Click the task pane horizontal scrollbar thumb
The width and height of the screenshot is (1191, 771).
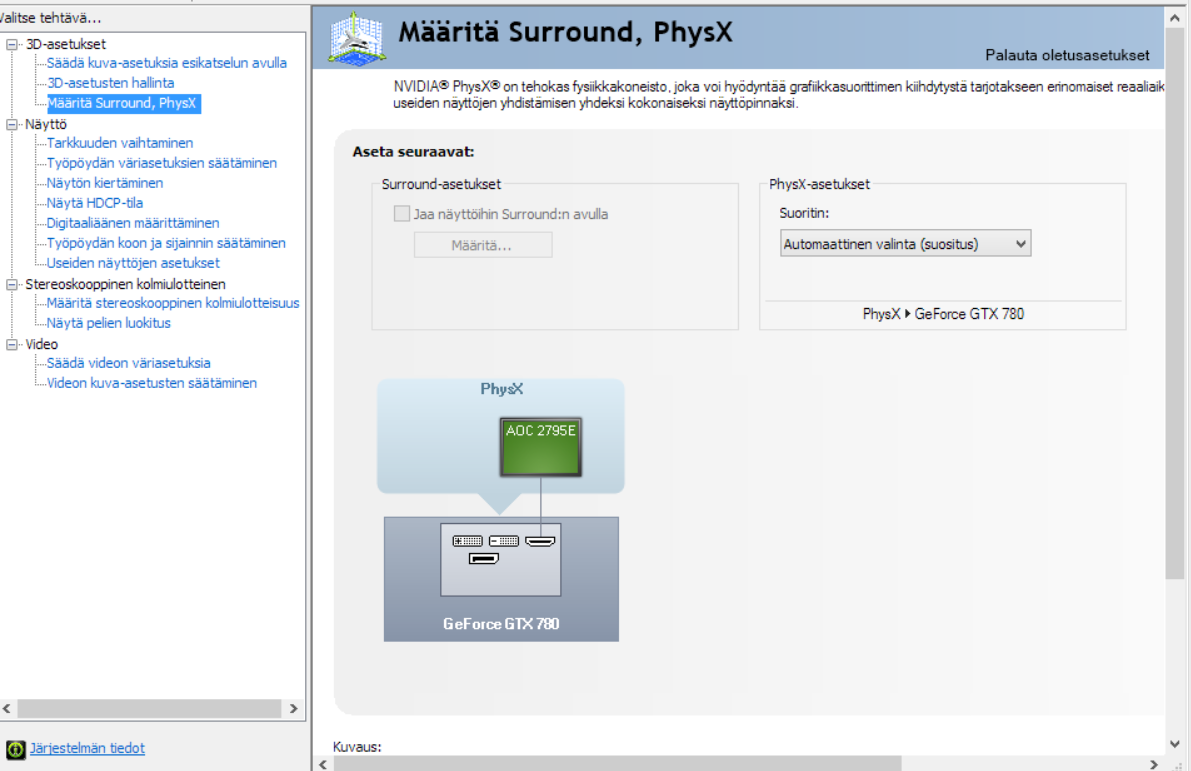pos(150,709)
